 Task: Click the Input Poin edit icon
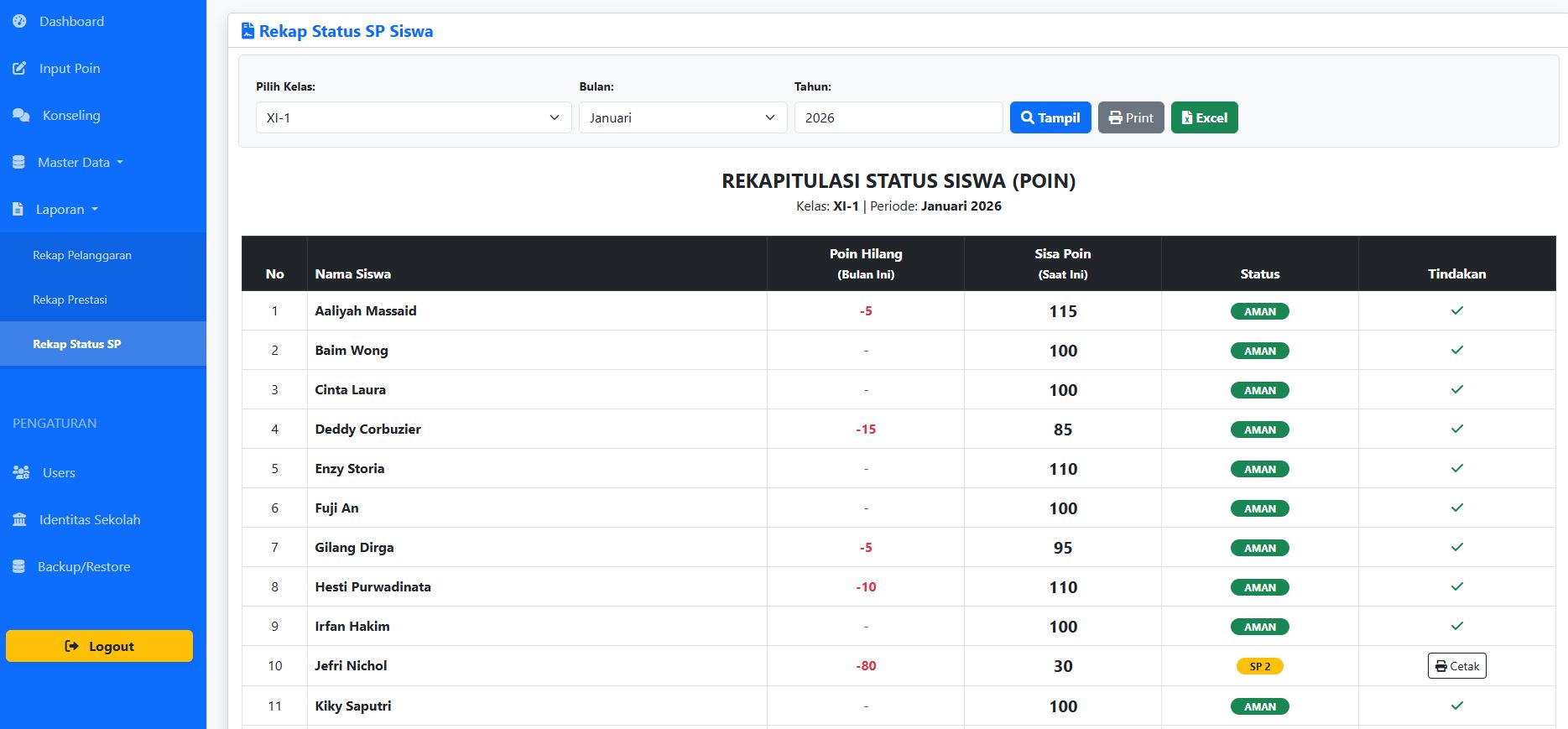coord(19,68)
